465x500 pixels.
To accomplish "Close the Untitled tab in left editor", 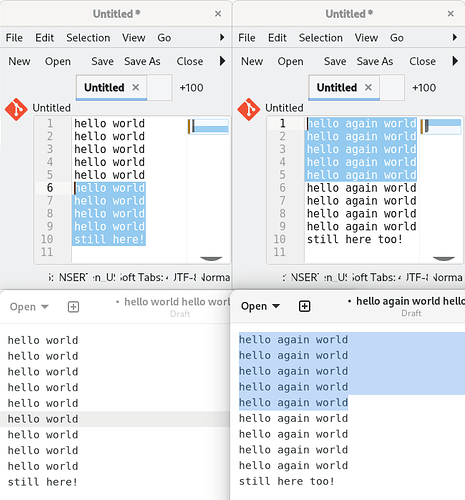I will tap(136, 87).
